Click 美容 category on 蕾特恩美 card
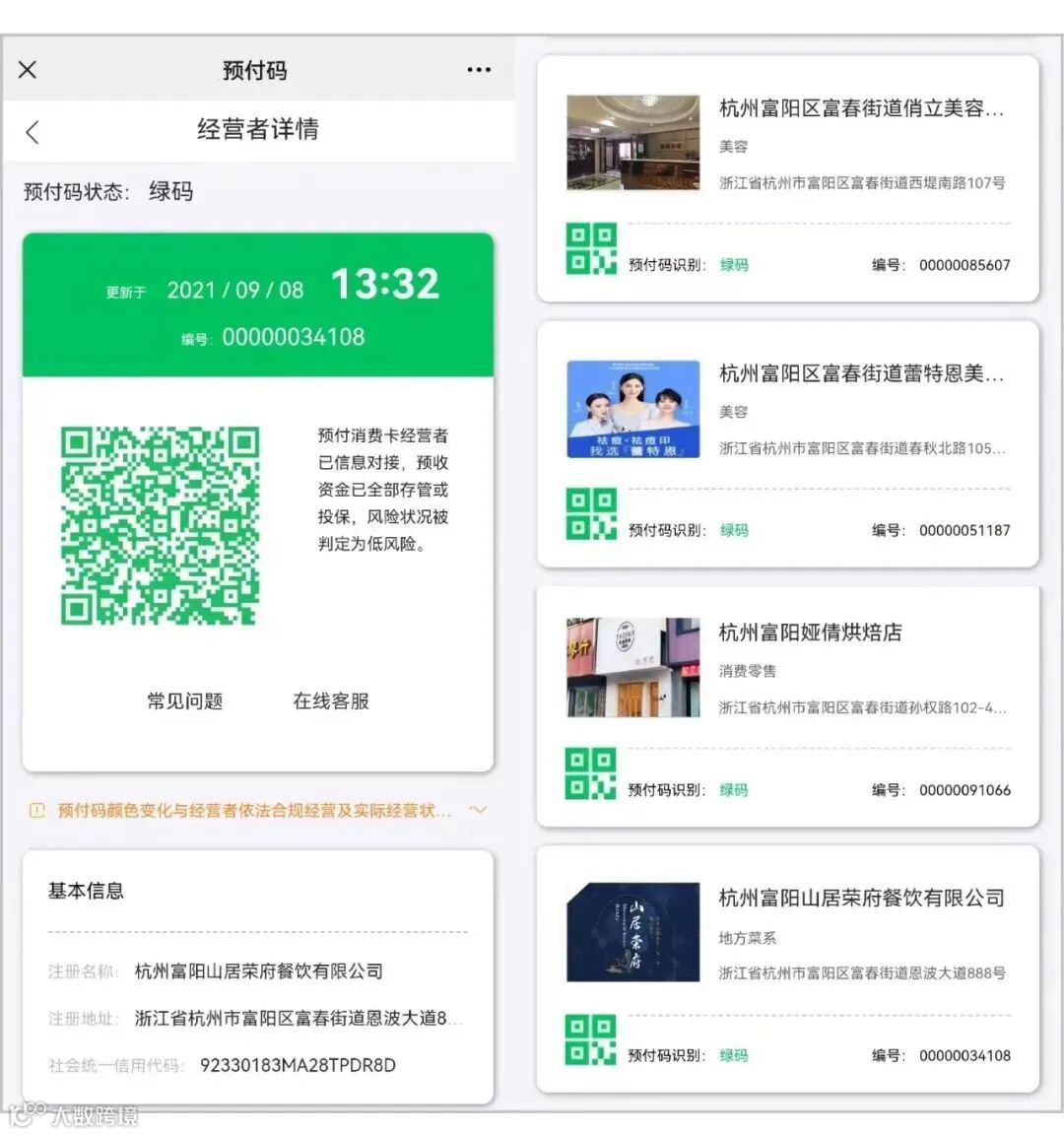Viewport: 1064px width, 1135px height. point(733,412)
